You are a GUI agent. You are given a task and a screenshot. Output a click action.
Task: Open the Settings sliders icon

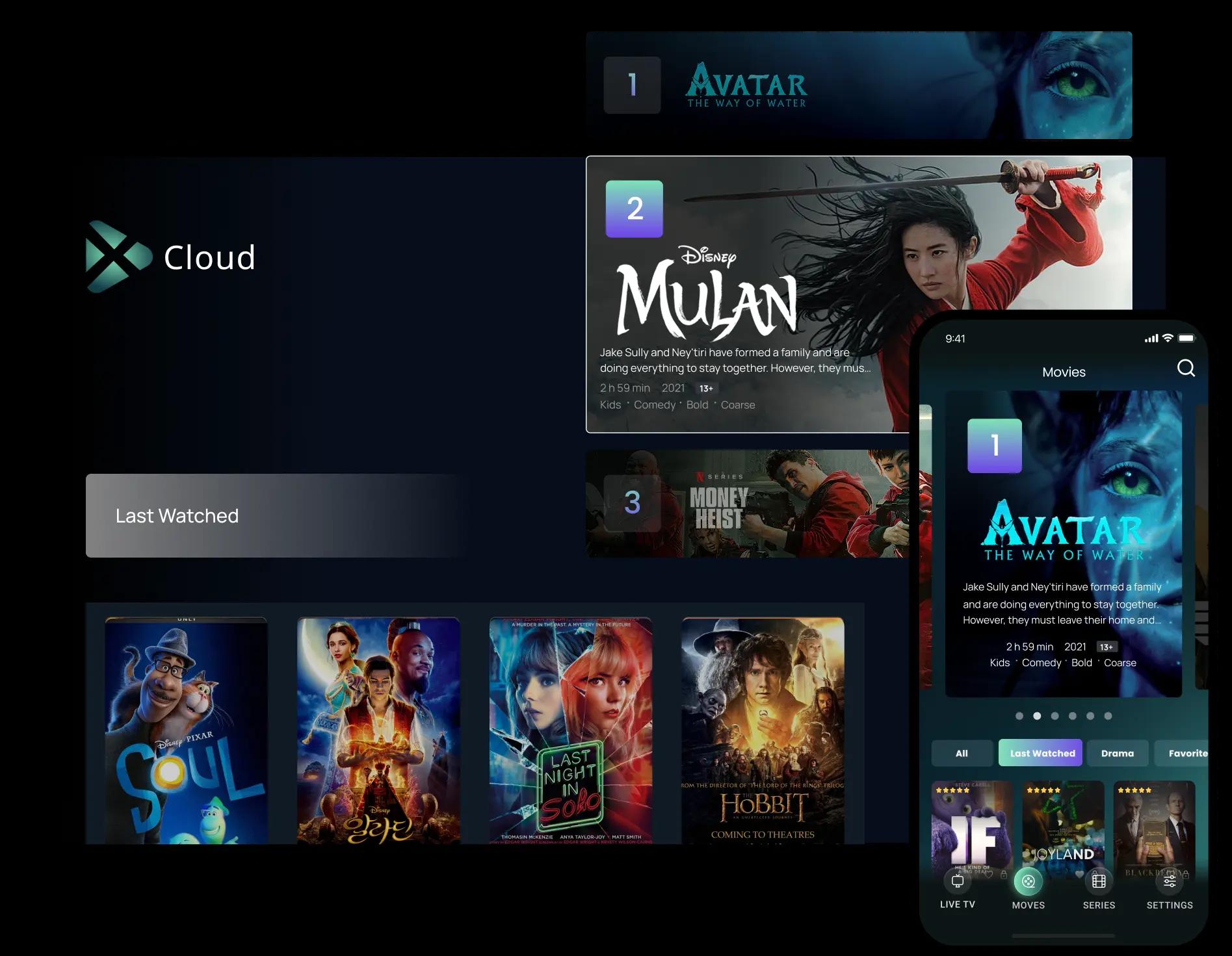(1169, 882)
